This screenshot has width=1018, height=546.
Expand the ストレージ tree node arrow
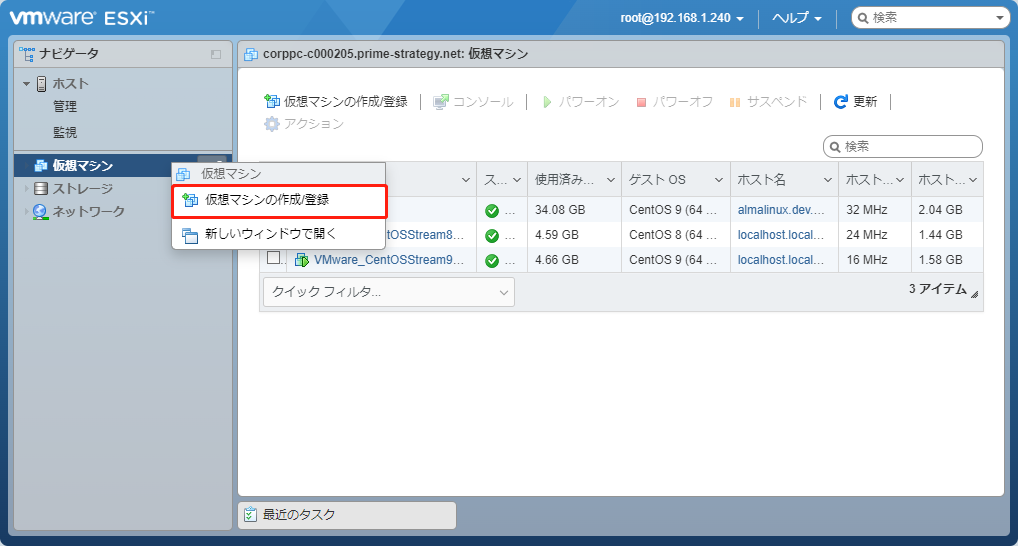[x=27, y=189]
